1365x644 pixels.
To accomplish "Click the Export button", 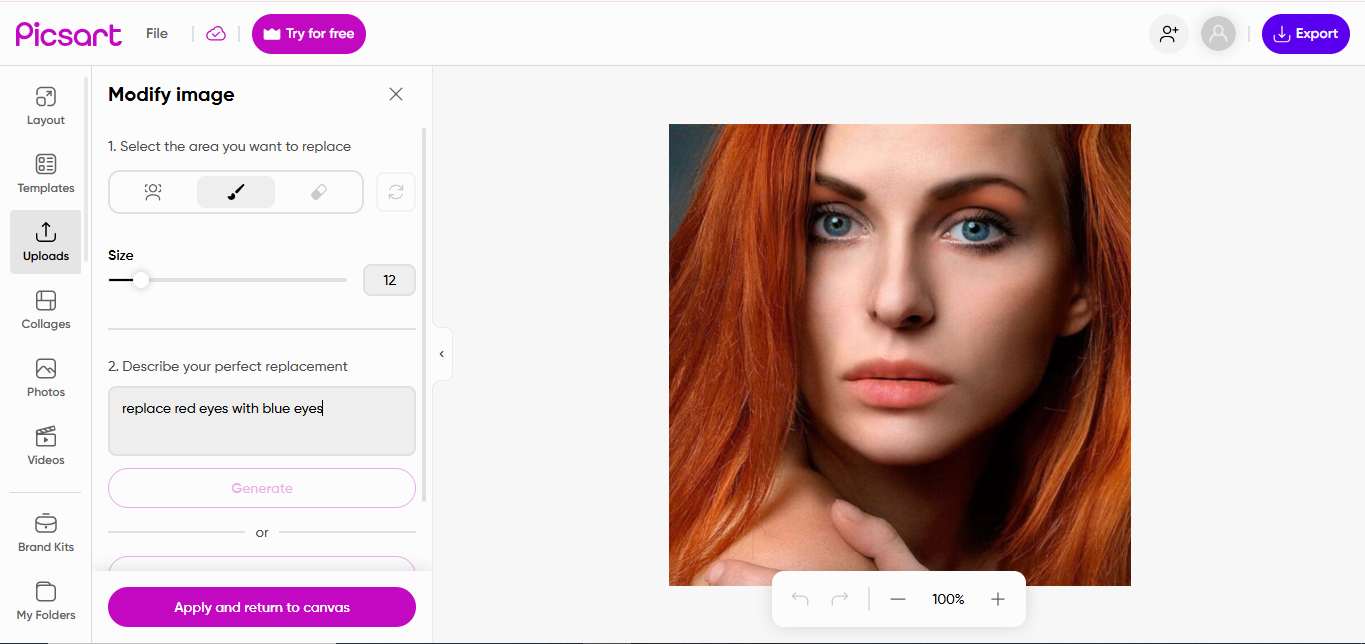I will (x=1305, y=33).
